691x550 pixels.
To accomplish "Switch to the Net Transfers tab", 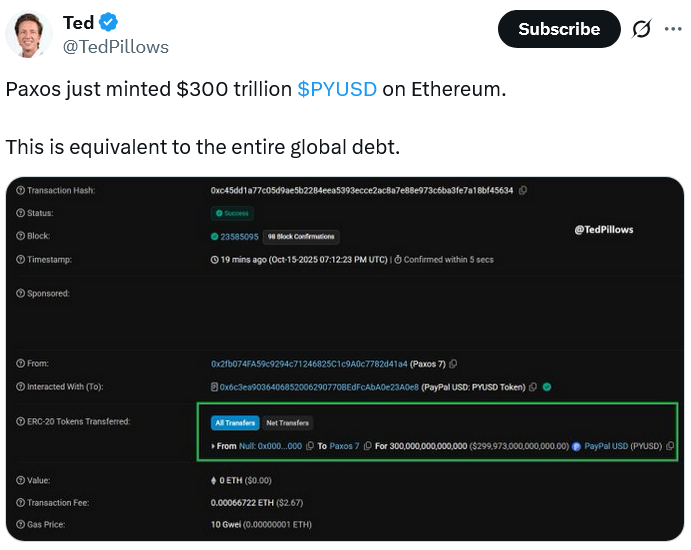I will [x=287, y=423].
